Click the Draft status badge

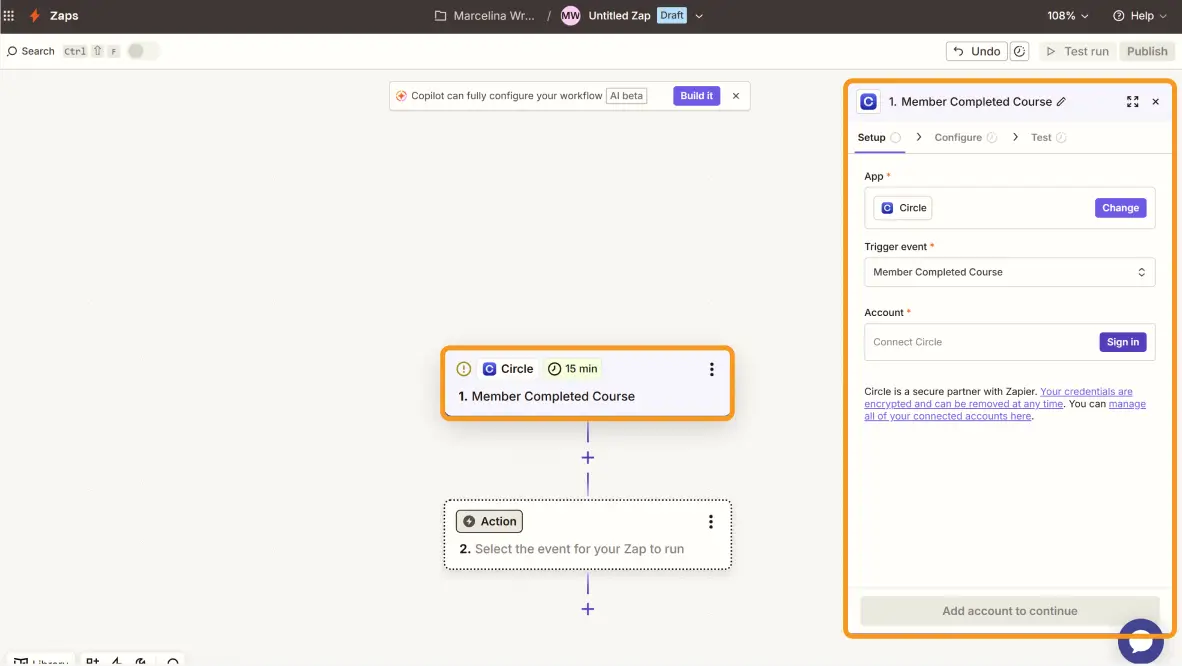[x=672, y=15]
